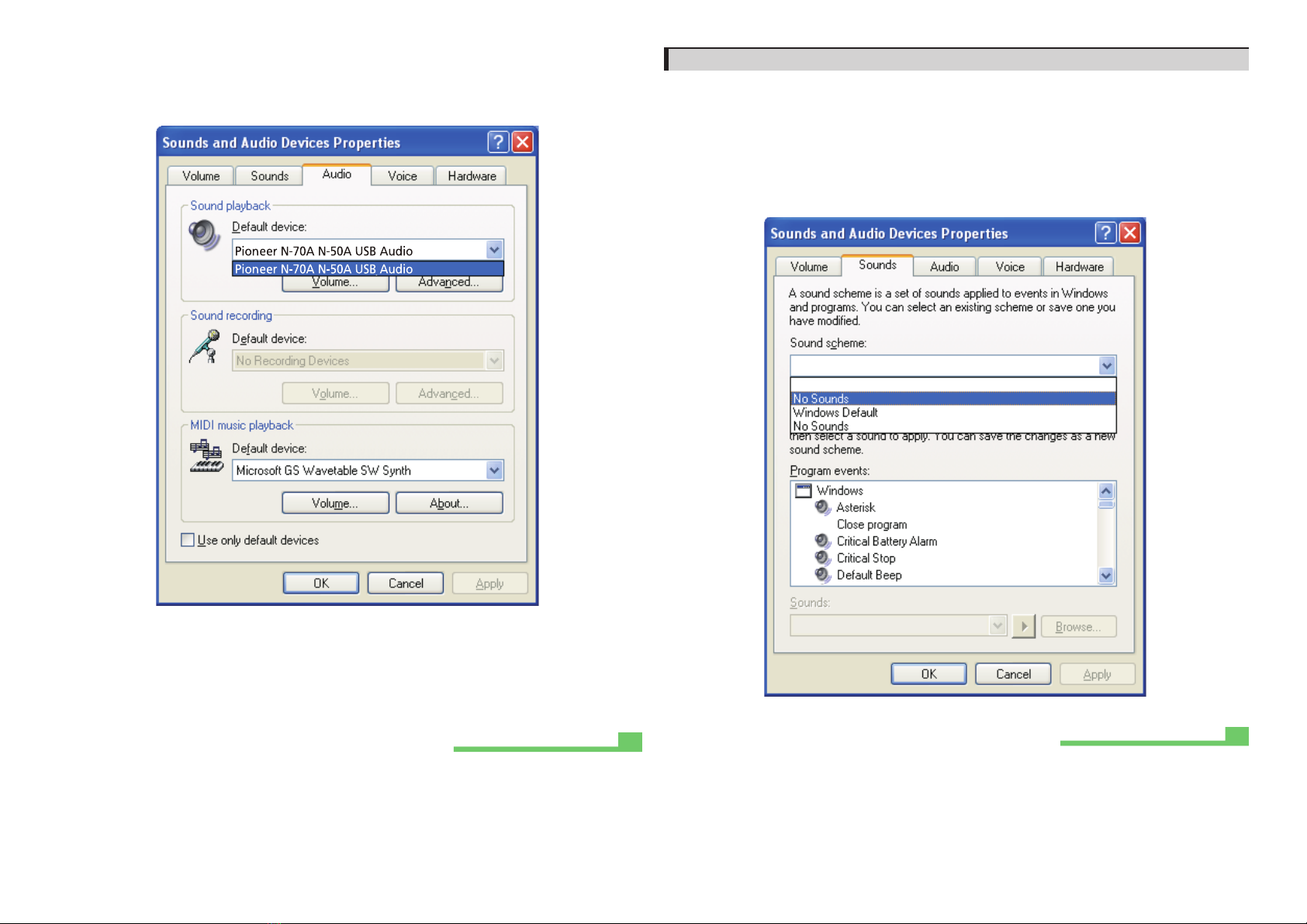
Task: Click the speaker icon under Sound playback
Action: pos(204,234)
